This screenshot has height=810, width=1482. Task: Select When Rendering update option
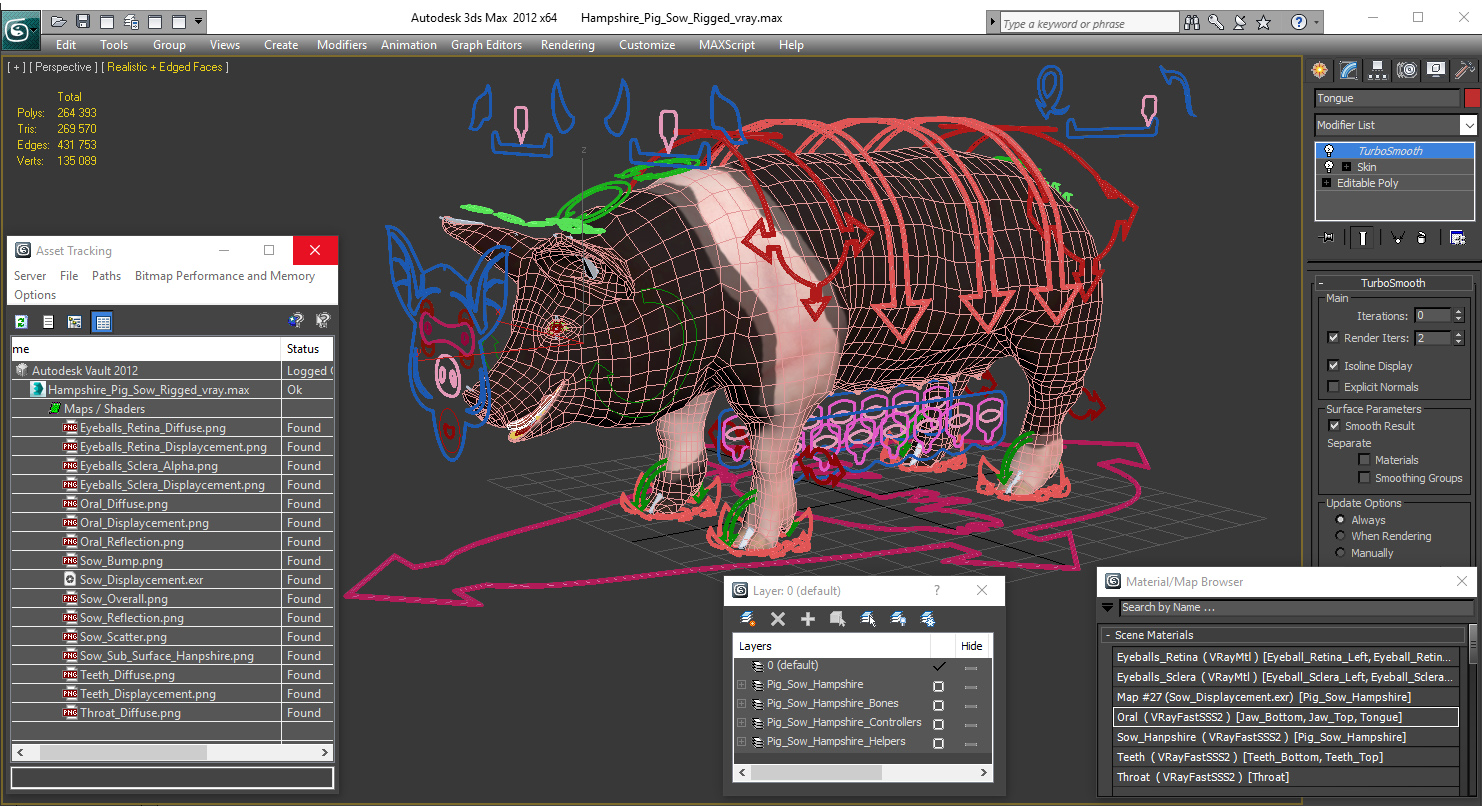point(1341,536)
